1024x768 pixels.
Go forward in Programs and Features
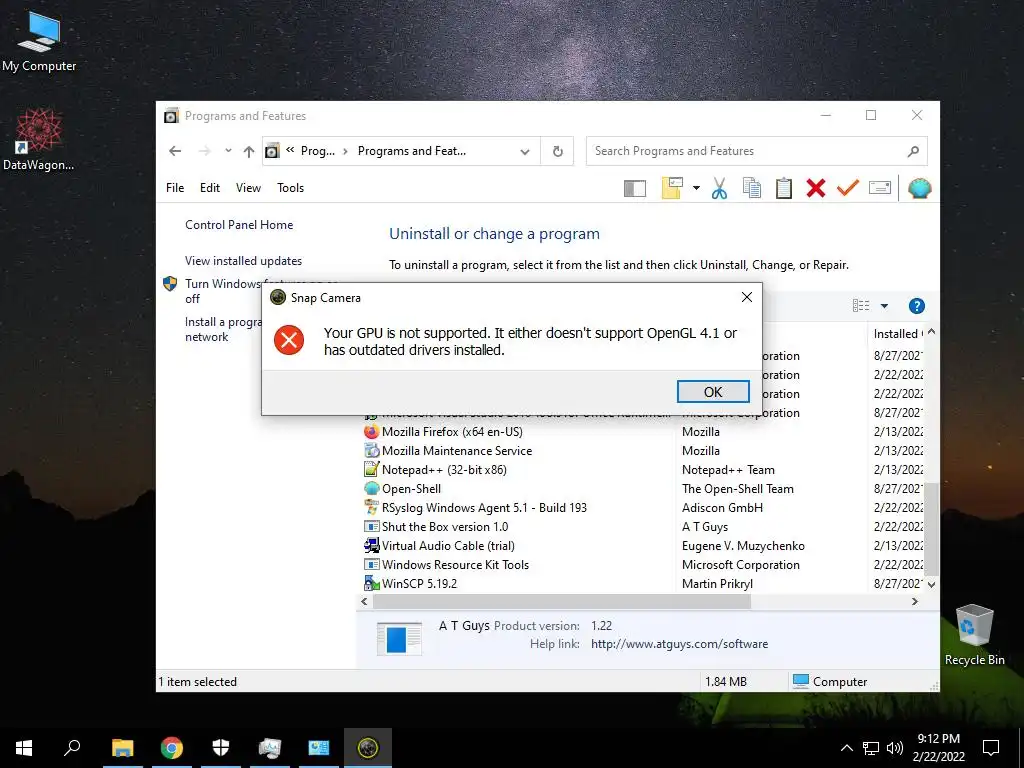click(204, 151)
